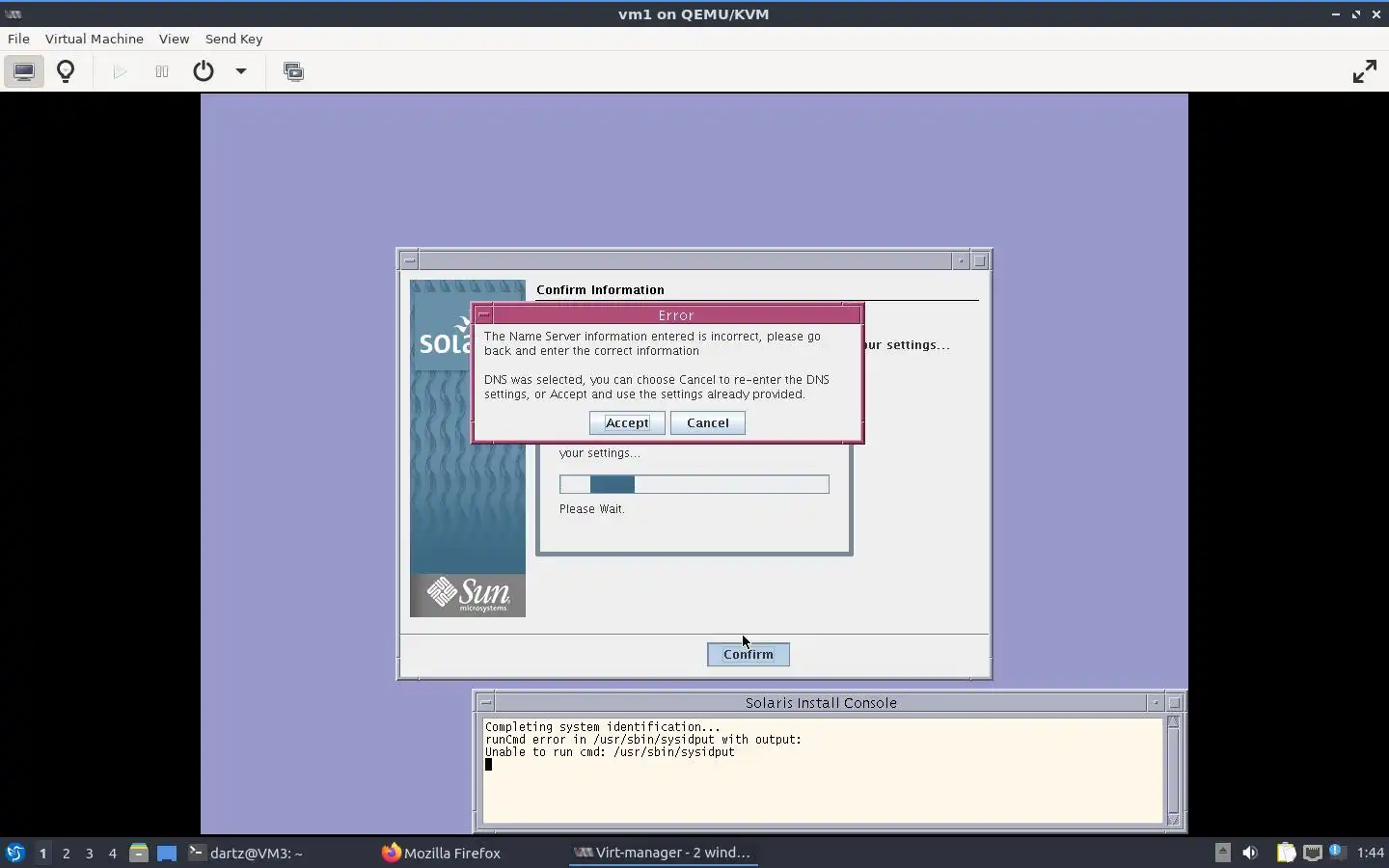Show the graphical console view
1389x868 pixels.
[x=24, y=71]
